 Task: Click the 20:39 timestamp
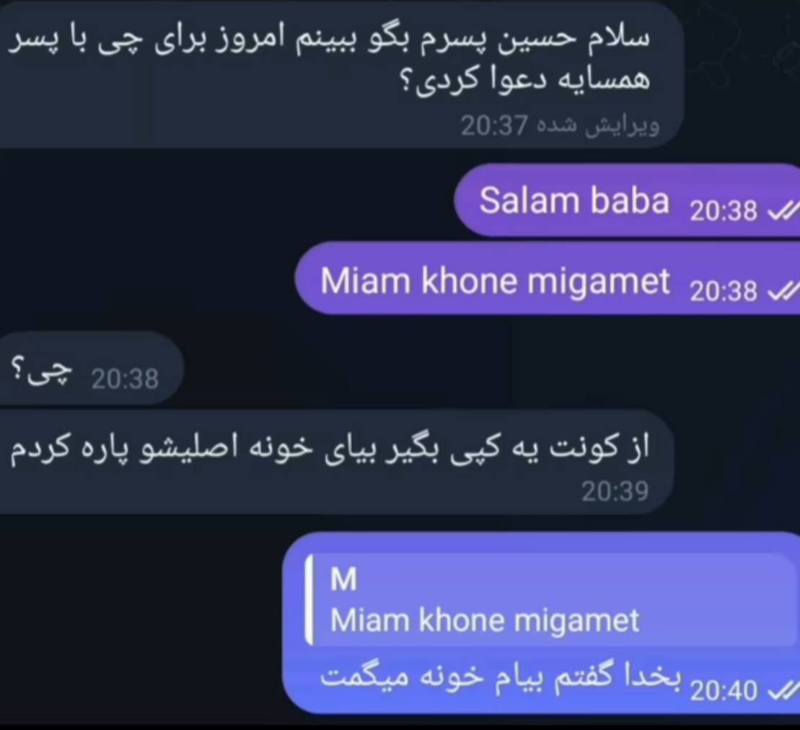(615, 491)
